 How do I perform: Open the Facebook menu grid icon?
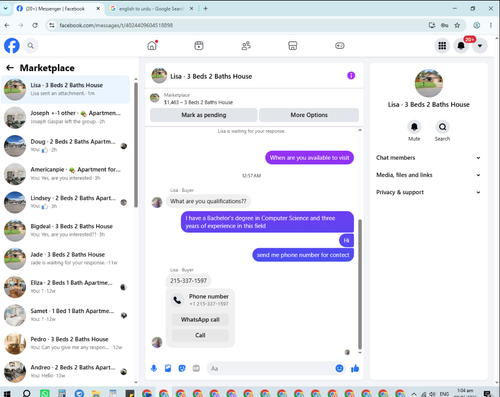(442, 46)
